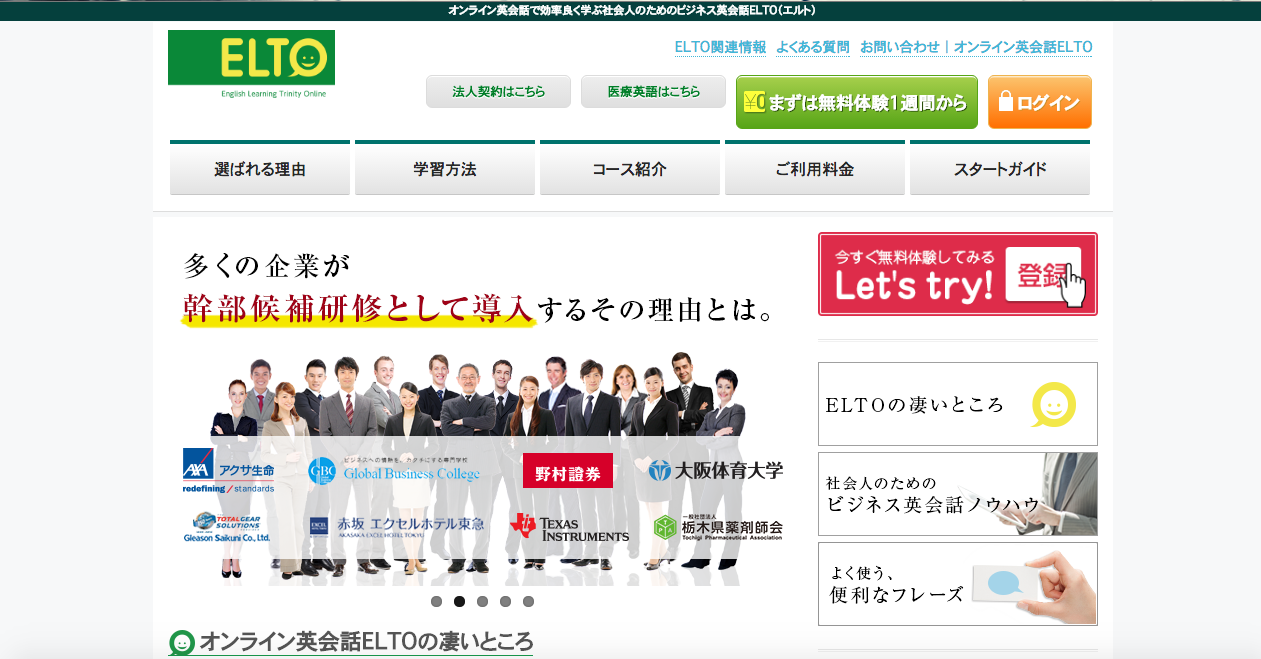Click the Let's try! registration banner
Screen dimensions: 1261x659
tap(958, 274)
